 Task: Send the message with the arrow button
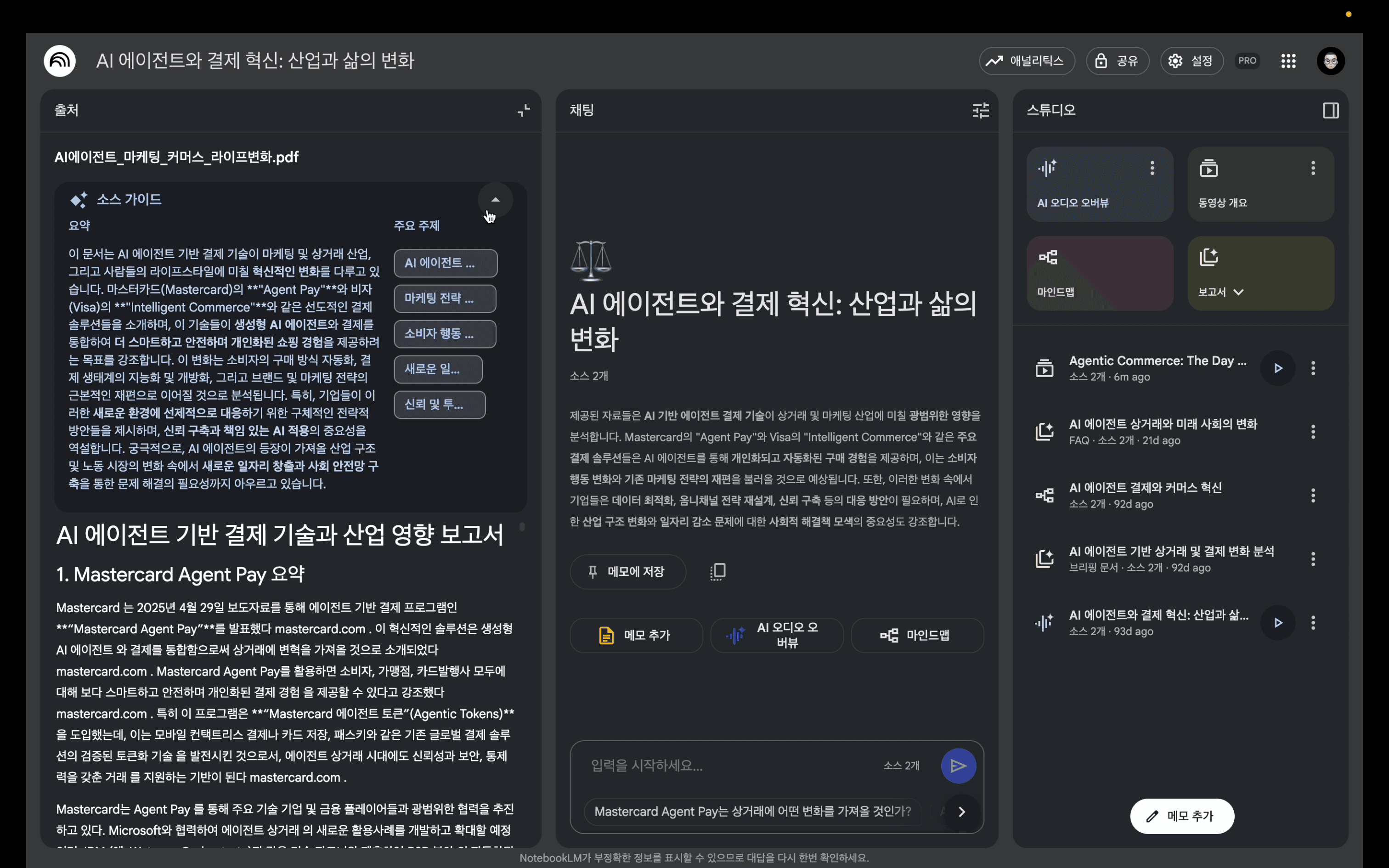point(958,765)
